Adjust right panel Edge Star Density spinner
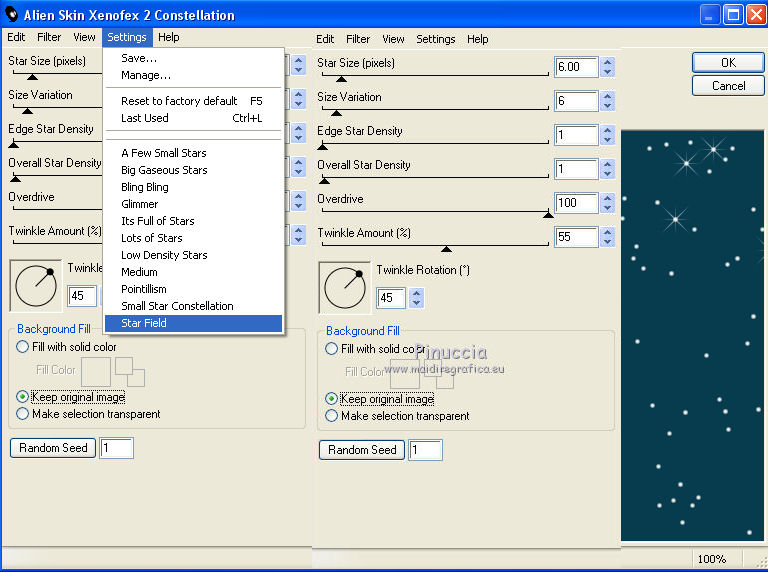This screenshot has height=572, width=768. point(608,135)
